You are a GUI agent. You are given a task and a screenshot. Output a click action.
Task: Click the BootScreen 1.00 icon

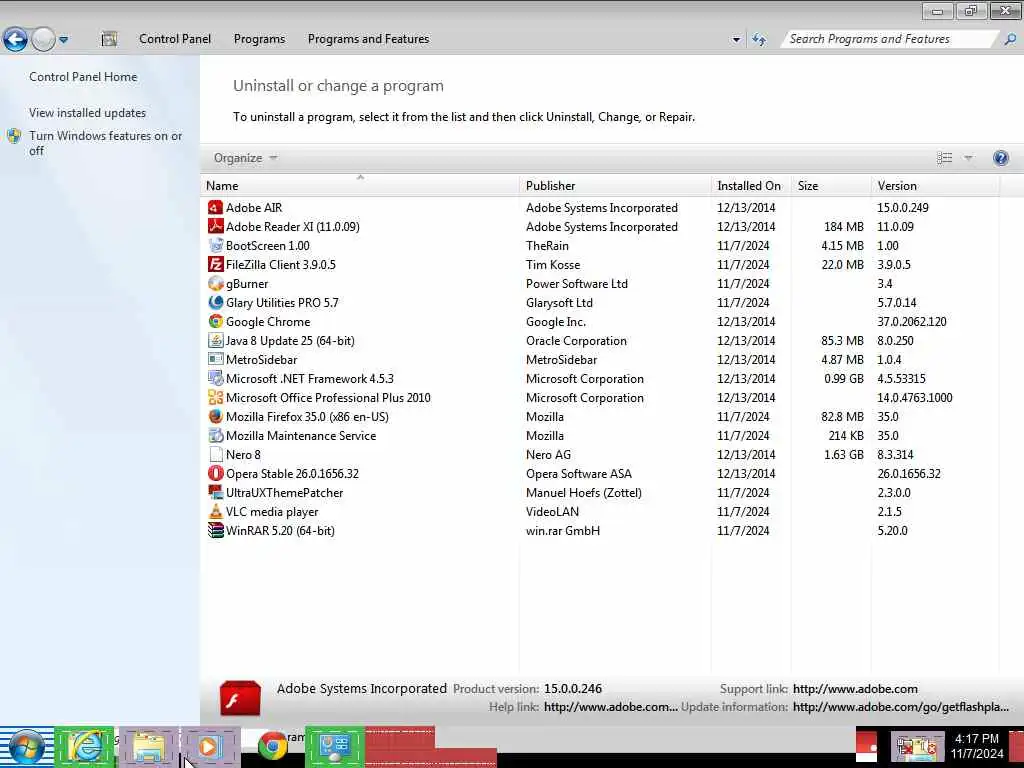point(216,246)
